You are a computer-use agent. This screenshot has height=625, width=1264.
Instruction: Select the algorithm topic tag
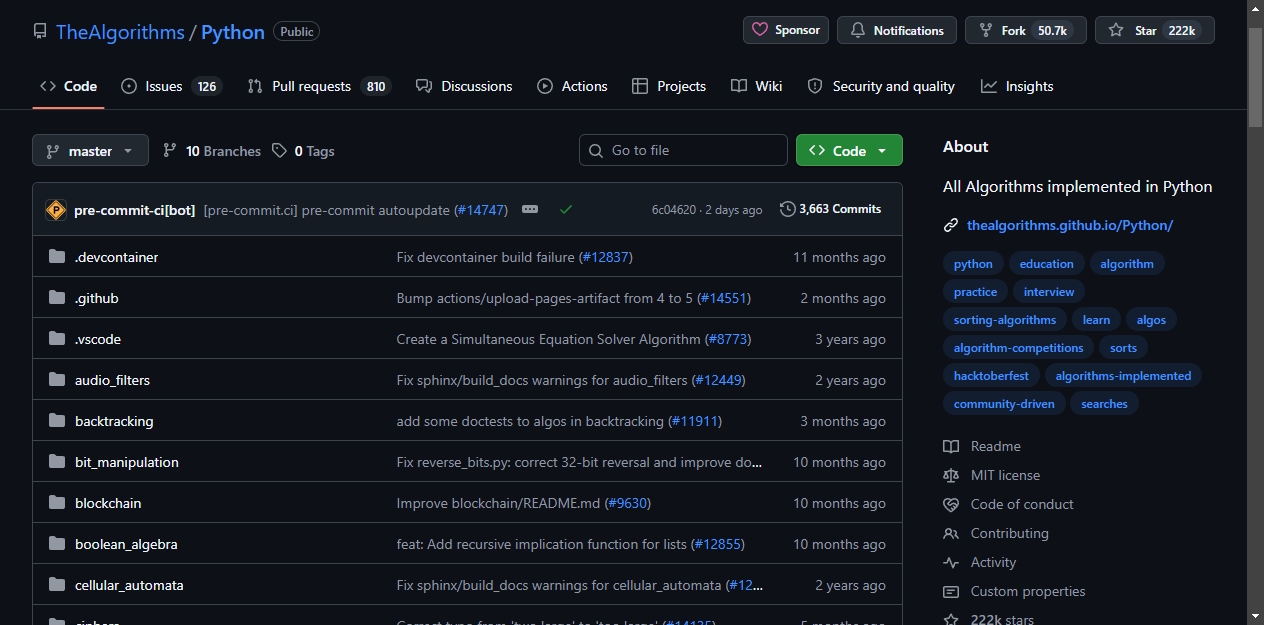tap(1127, 264)
